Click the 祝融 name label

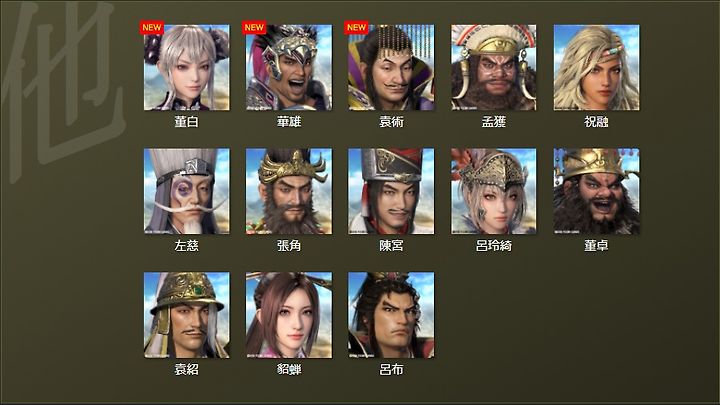[x=596, y=122]
